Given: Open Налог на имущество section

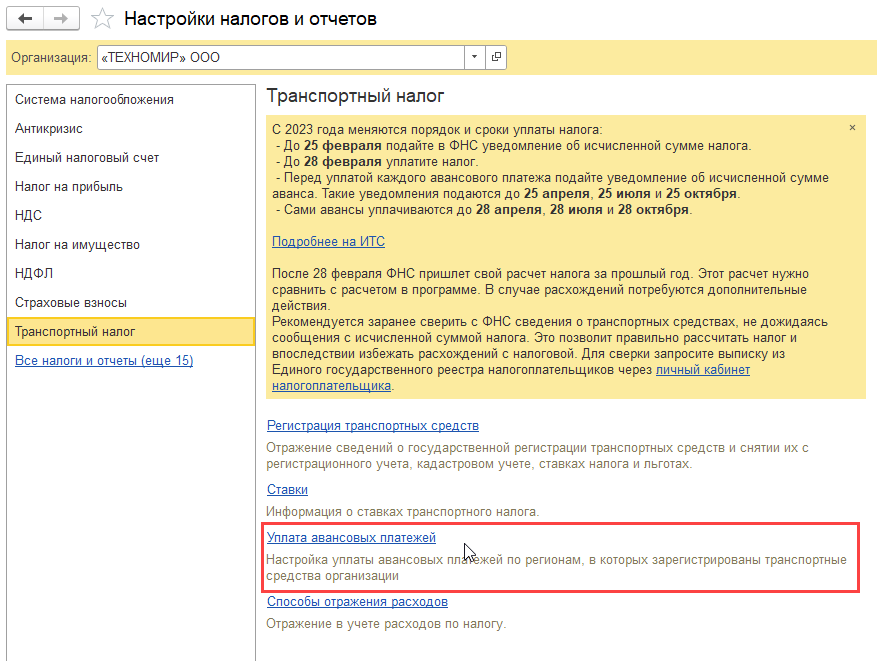Looking at the screenshot, I should [x=131, y=244].
